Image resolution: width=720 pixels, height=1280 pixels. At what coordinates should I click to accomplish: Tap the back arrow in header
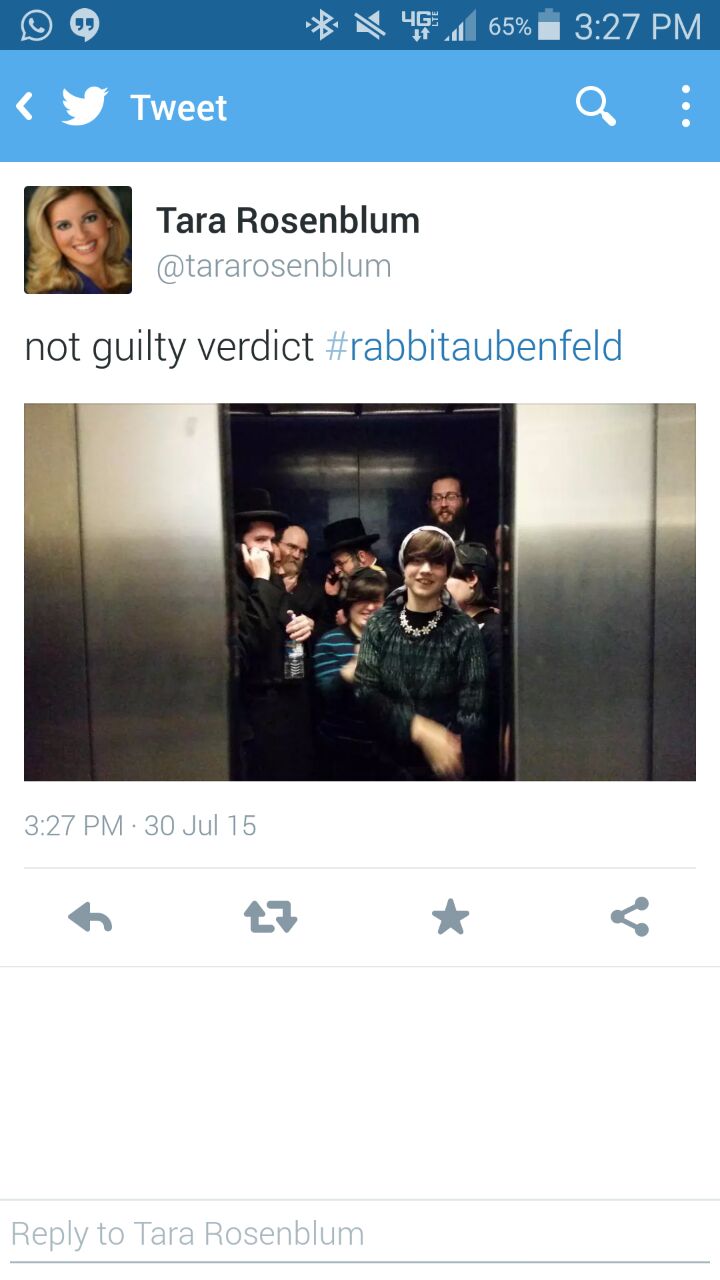[x=25, y=106]
